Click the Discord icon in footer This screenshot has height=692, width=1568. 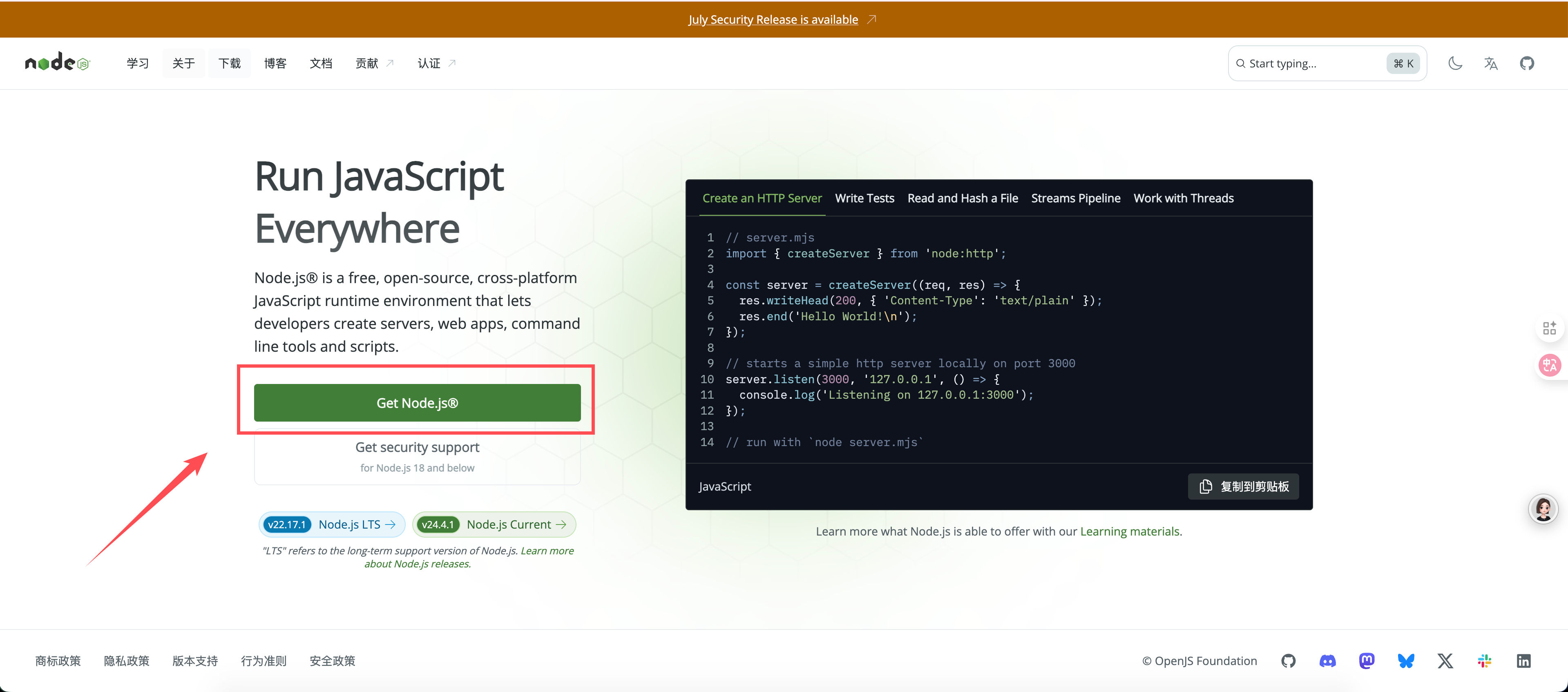(x=1327, y=661)
